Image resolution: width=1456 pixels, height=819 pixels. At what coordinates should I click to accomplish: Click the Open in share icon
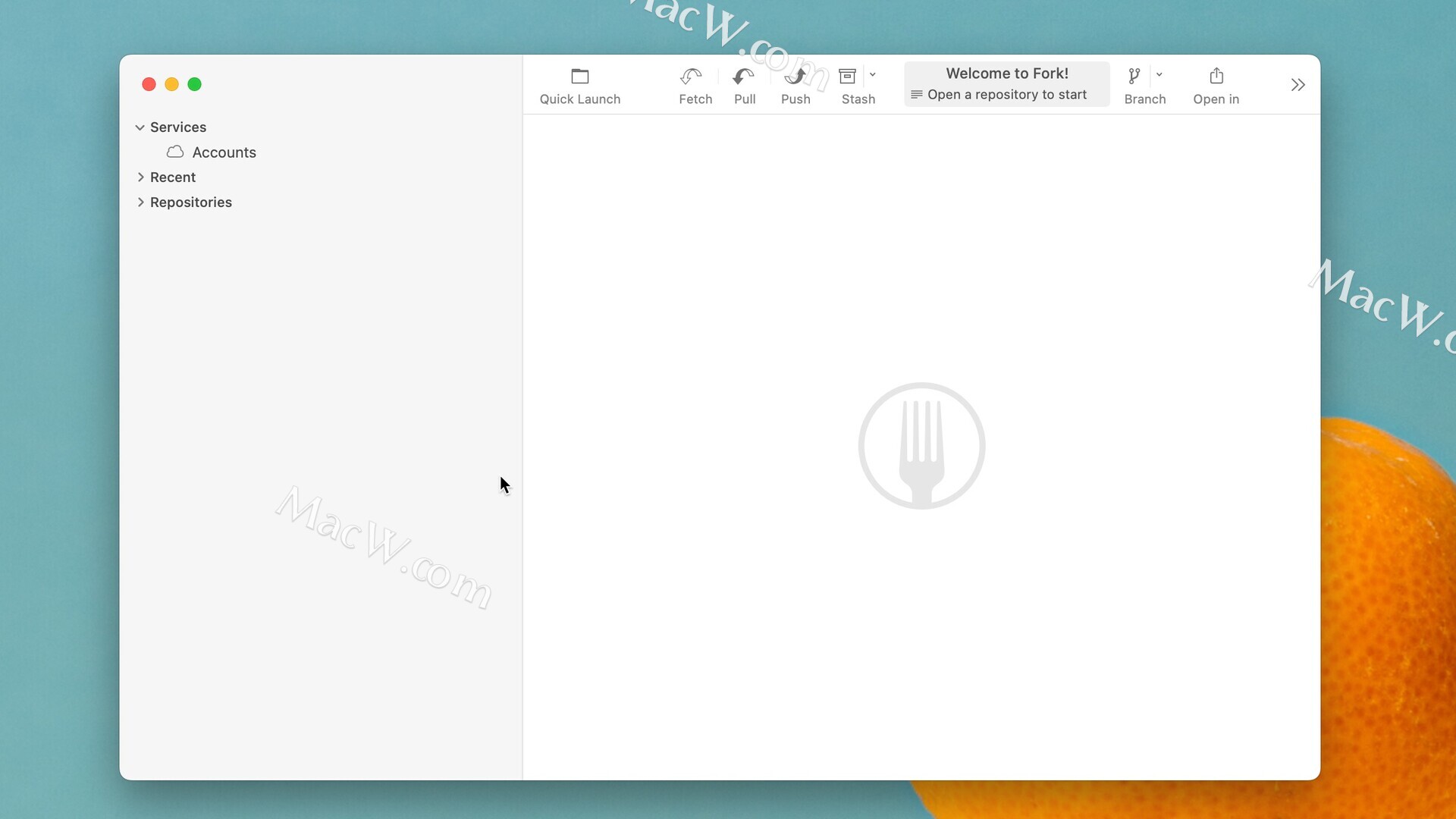click(x=1216, y=76)
